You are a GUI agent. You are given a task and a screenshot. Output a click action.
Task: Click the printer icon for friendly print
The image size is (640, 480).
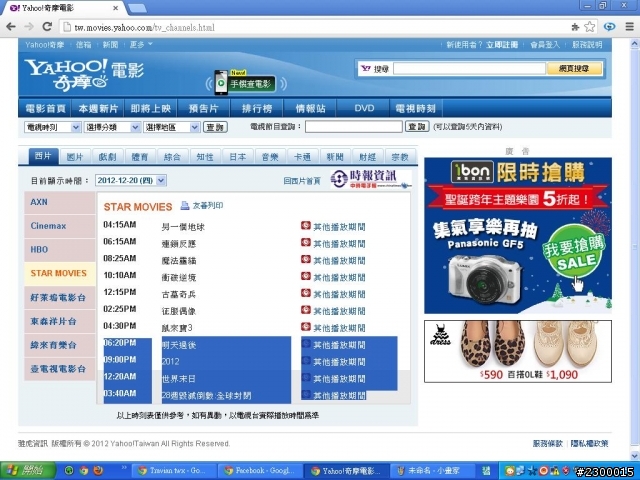point(185,205)
